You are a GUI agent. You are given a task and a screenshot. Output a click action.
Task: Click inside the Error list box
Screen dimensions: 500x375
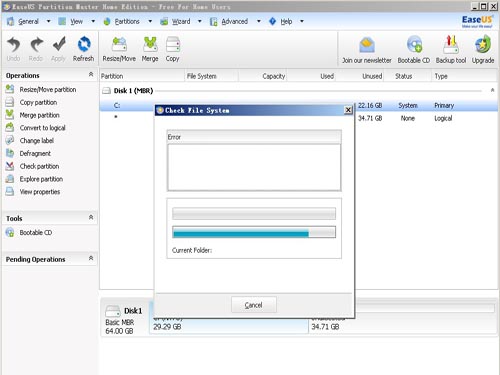click(254, 167)
